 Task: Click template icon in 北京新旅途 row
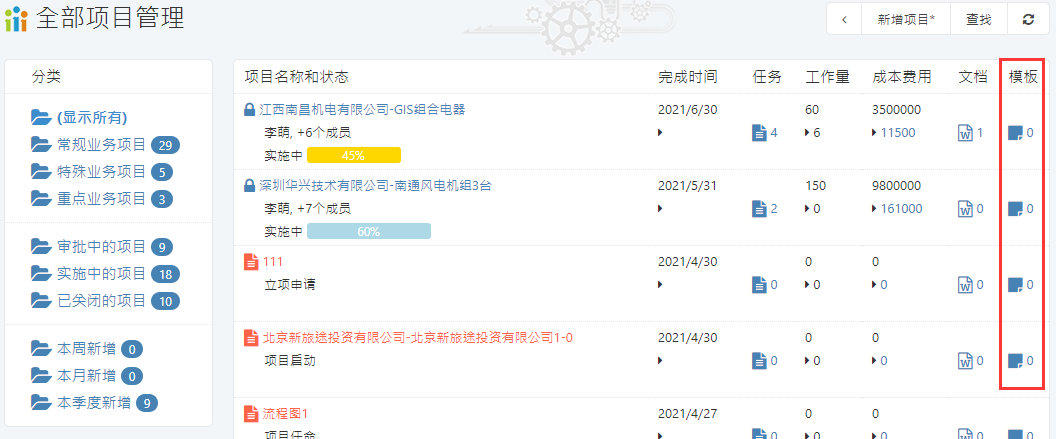tap(1015, 361)
